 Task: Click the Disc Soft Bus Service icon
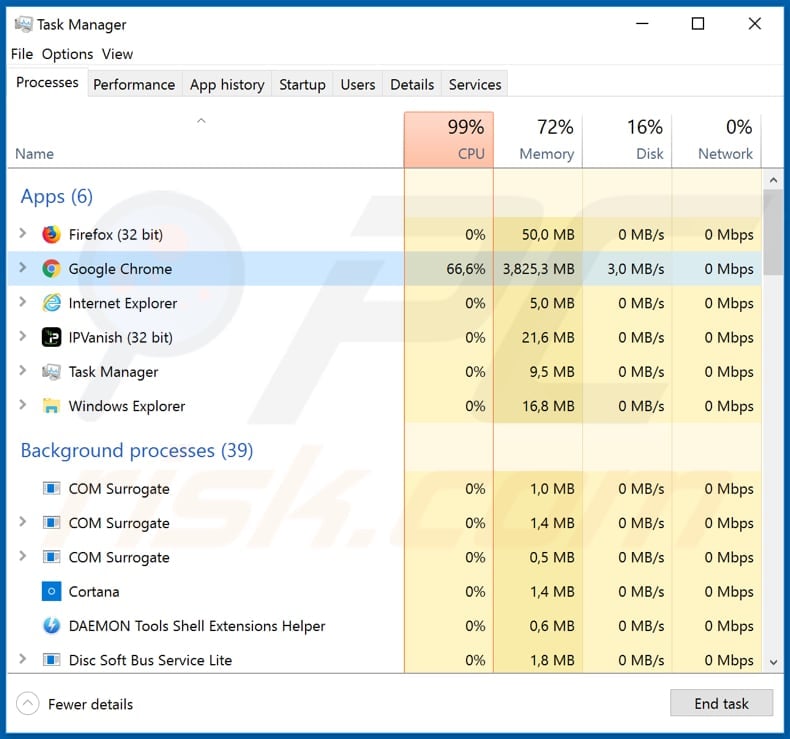coord(51,660)
